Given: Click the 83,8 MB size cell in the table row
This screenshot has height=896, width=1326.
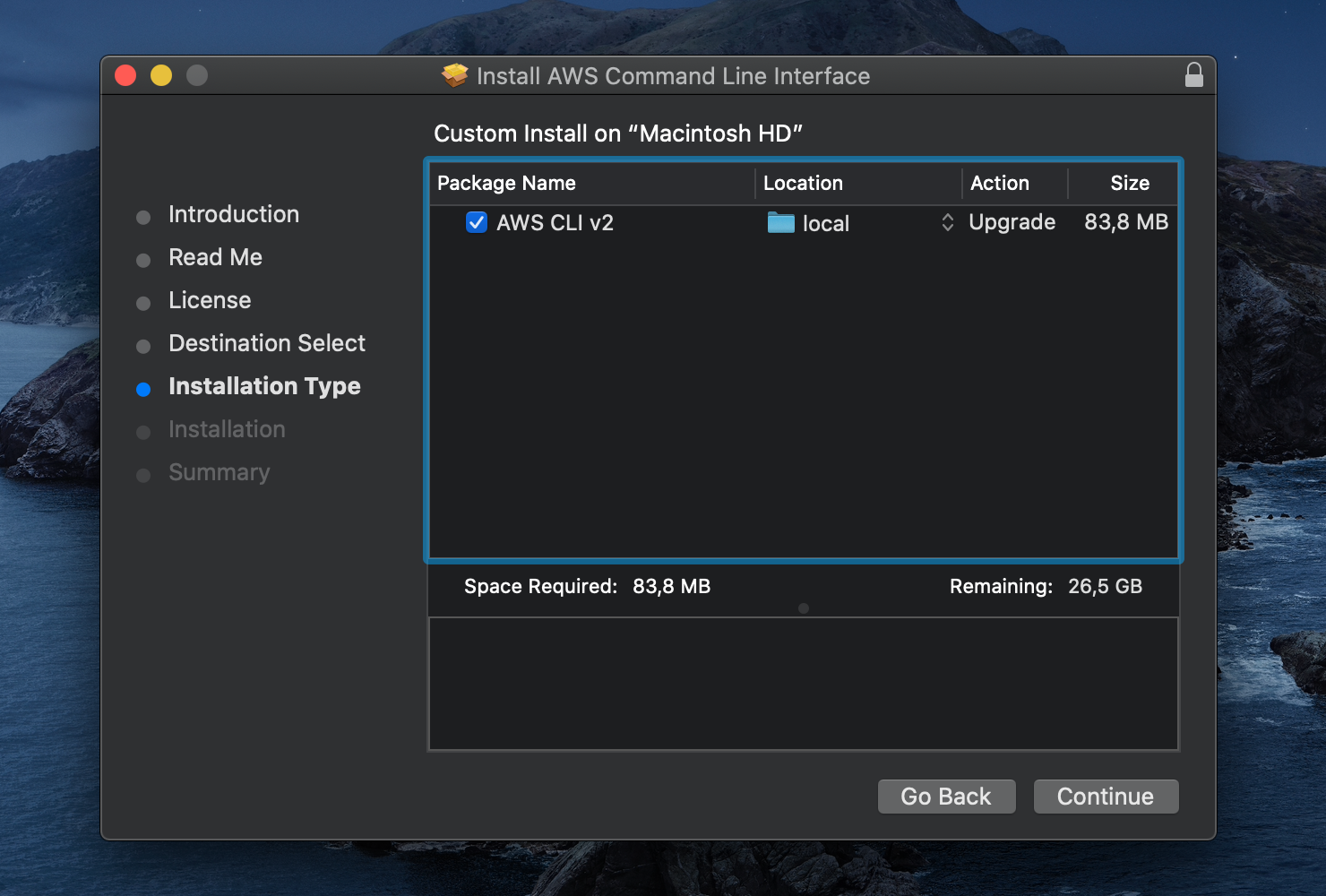Looking at the screenshot, I should [x=1126, y=222].
